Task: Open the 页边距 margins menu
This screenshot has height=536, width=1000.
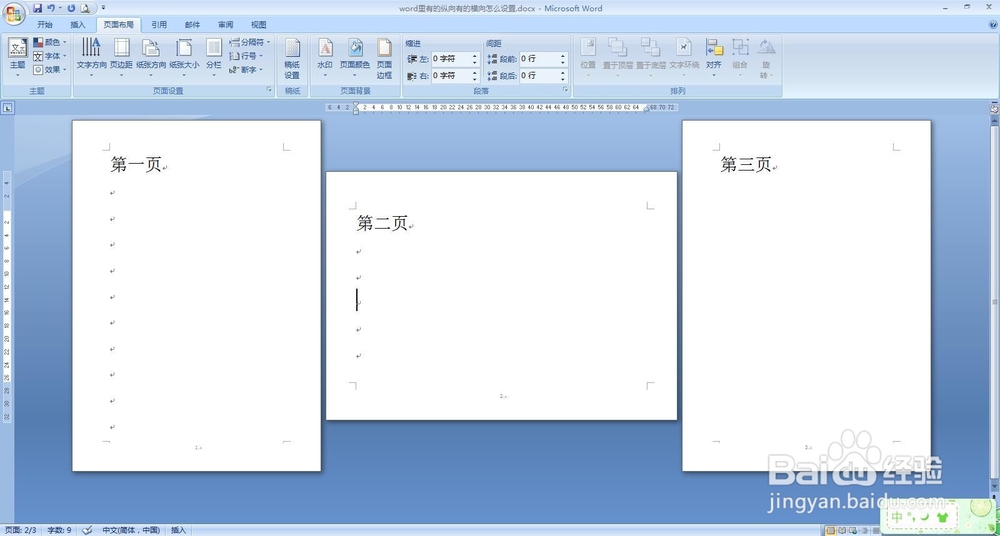Action: (121, 57)
